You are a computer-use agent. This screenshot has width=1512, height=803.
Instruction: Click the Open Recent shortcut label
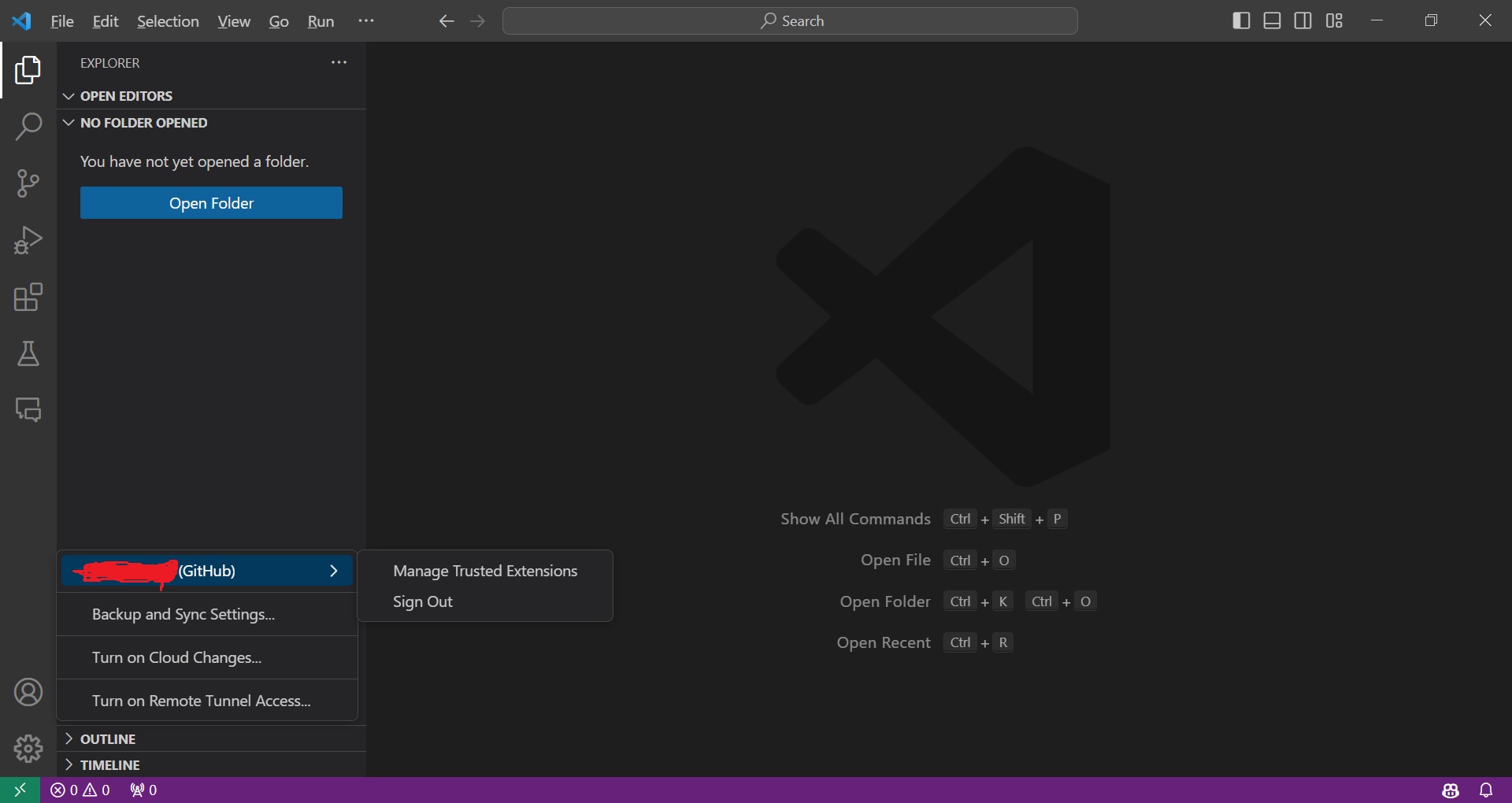point(884,642)
